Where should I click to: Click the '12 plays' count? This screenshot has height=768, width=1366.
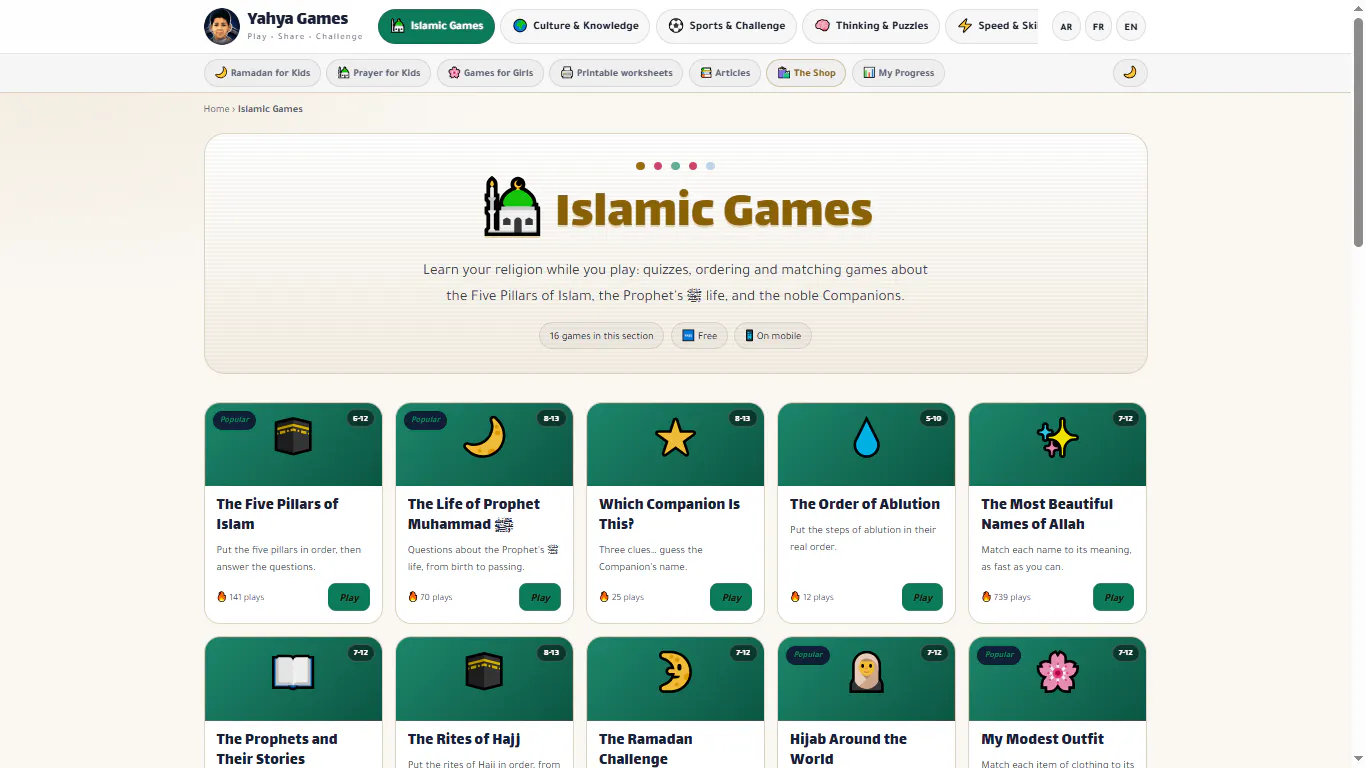point(811,597)
